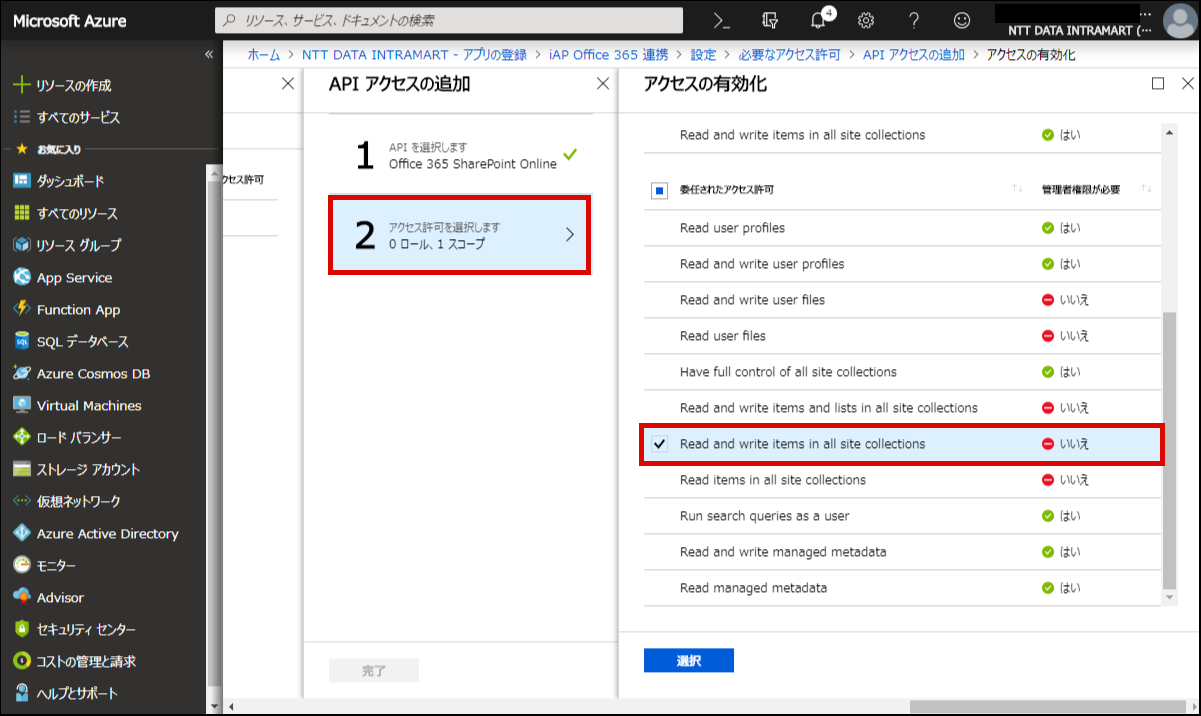Maximize the アクセスの有効化 blade

point(1158,84)
